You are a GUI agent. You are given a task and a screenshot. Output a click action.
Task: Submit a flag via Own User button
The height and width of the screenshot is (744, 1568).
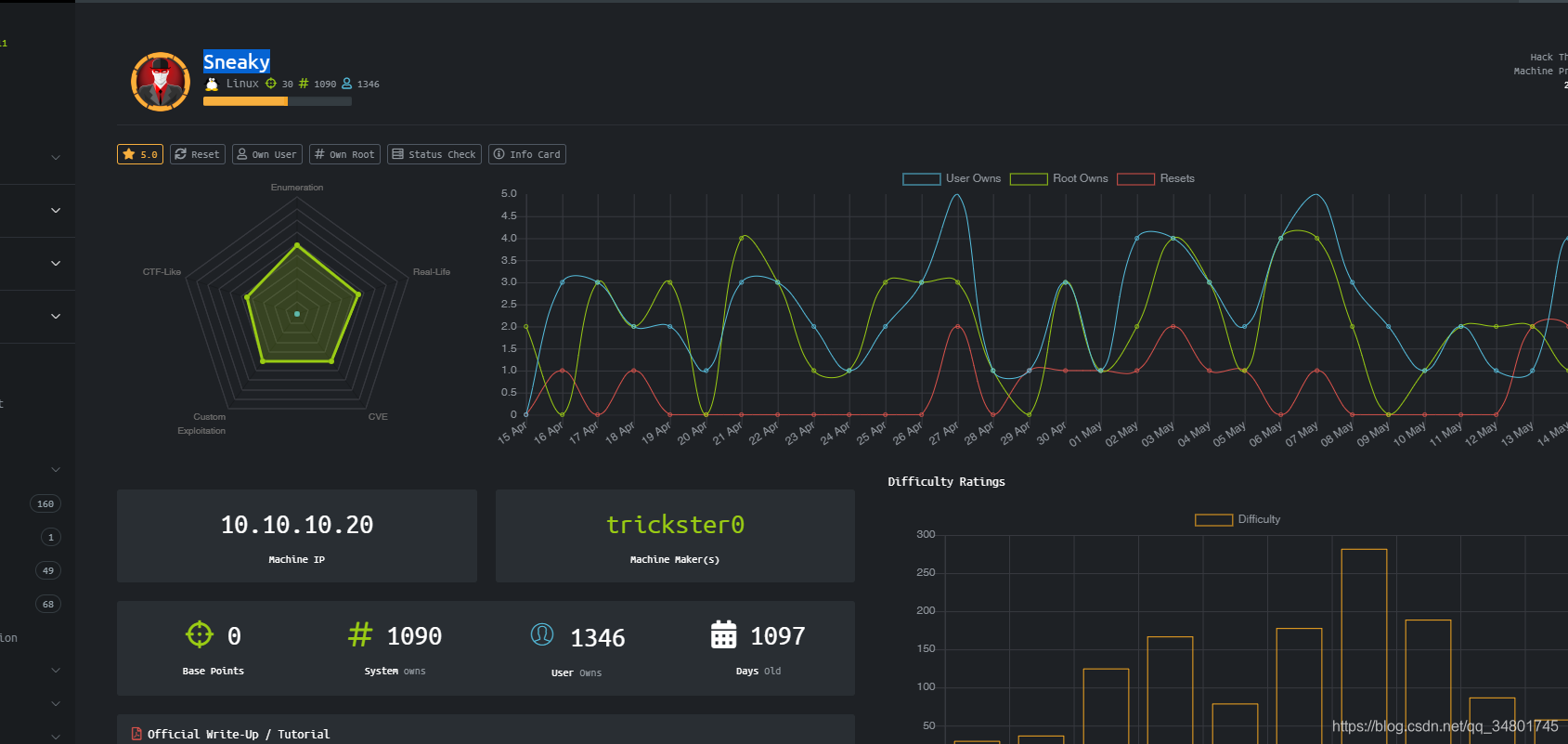[x=267, y=154]
